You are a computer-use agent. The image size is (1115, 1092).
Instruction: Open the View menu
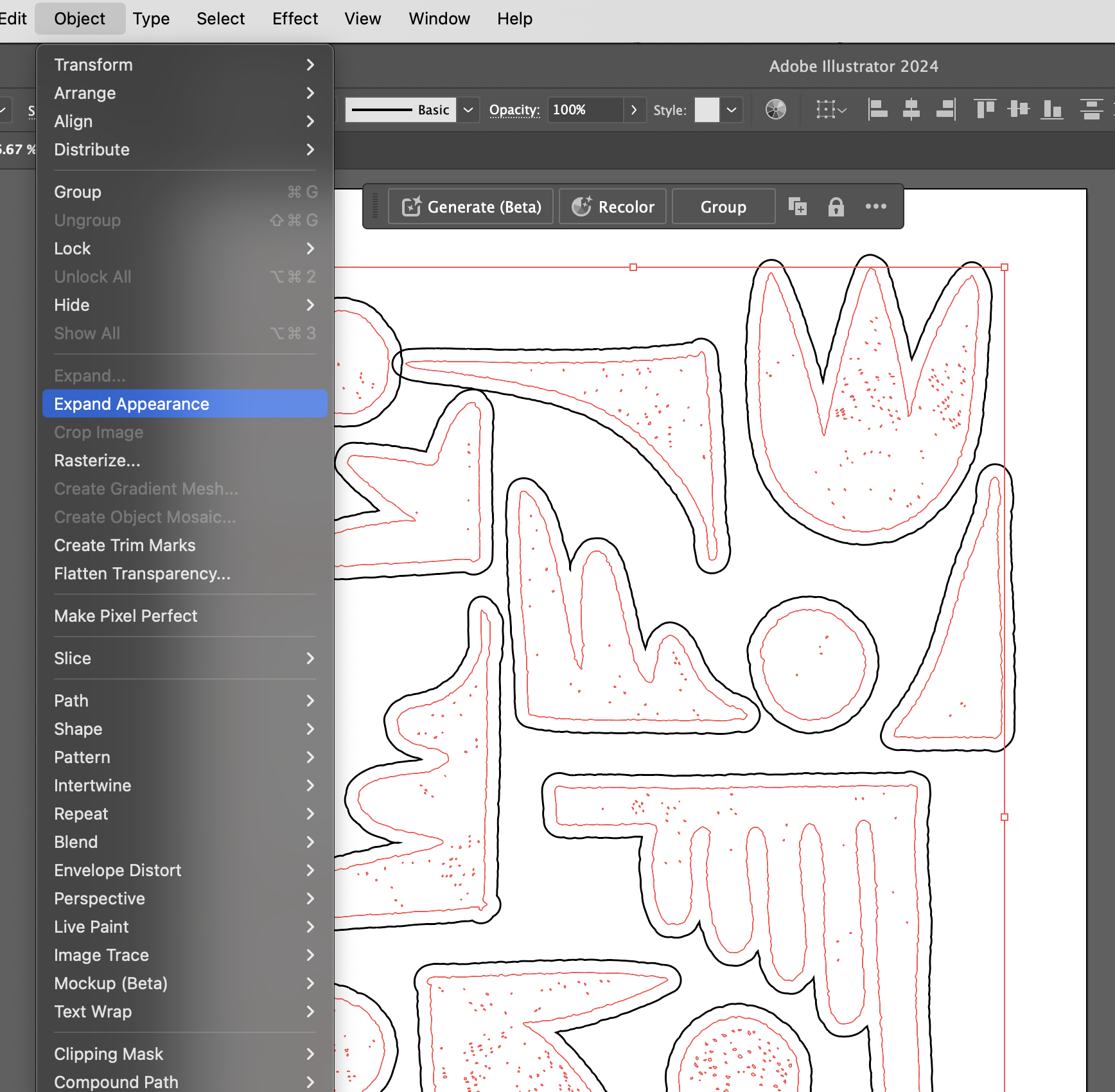pyautogui.click(x=363, y=19)
